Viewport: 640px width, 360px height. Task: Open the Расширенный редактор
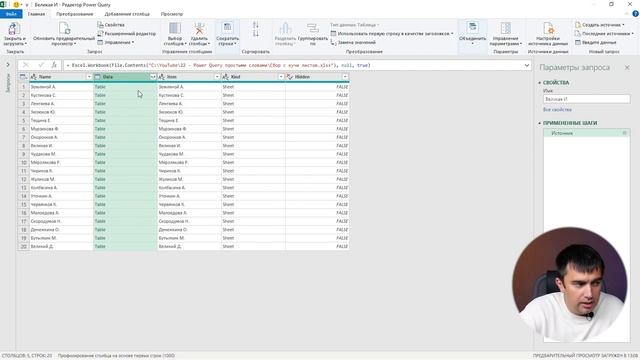click(127, 33)
